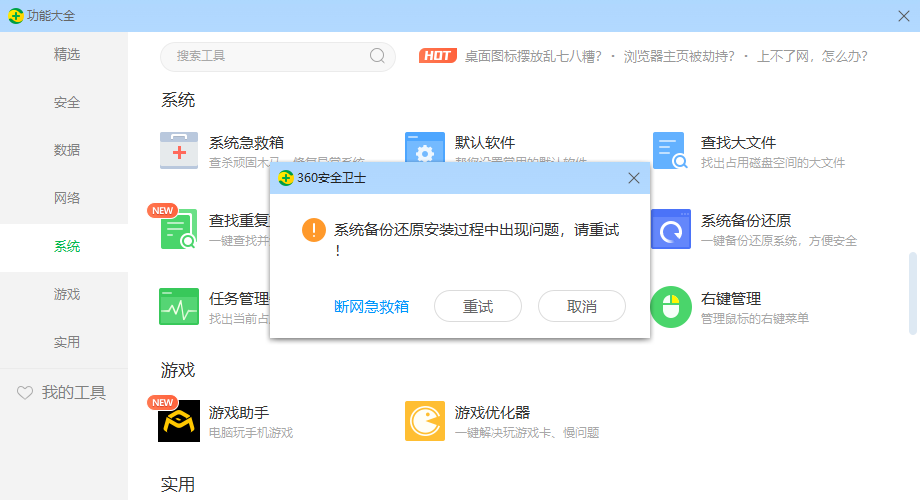Viewport: 920px width, 500px height.
Task: Open the 查找大文件 icon
Action: (x=670, y=150)
